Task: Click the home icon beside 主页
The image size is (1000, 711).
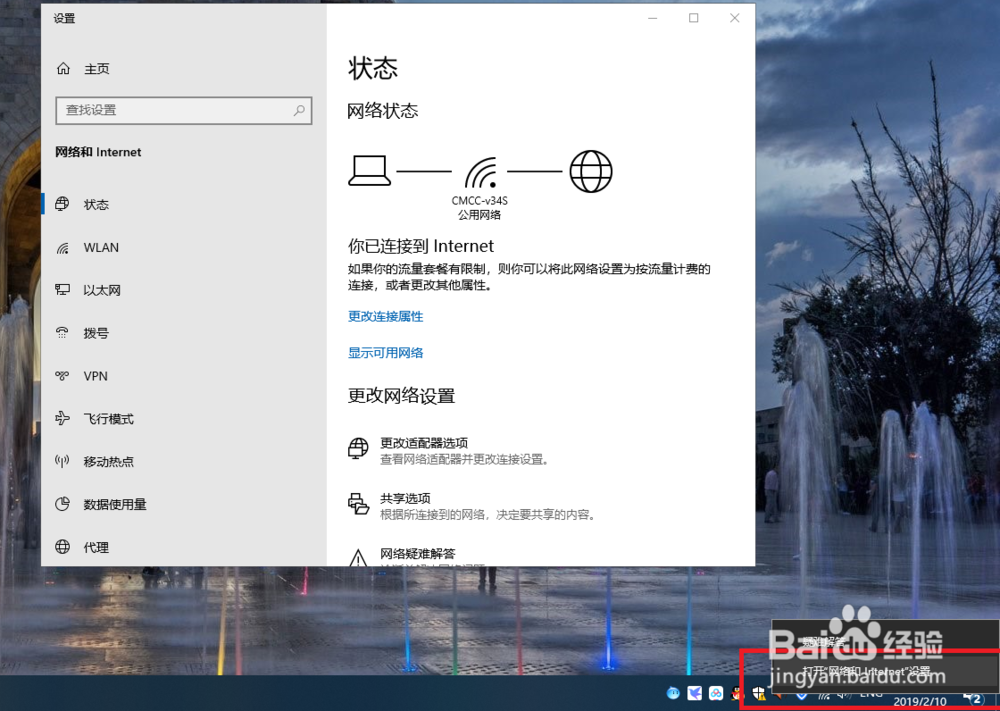Action: [63, 68]
